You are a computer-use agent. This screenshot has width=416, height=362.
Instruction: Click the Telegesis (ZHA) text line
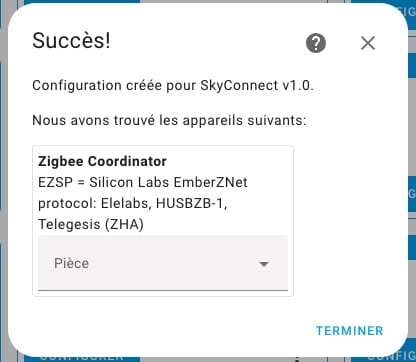click(91, 224)
